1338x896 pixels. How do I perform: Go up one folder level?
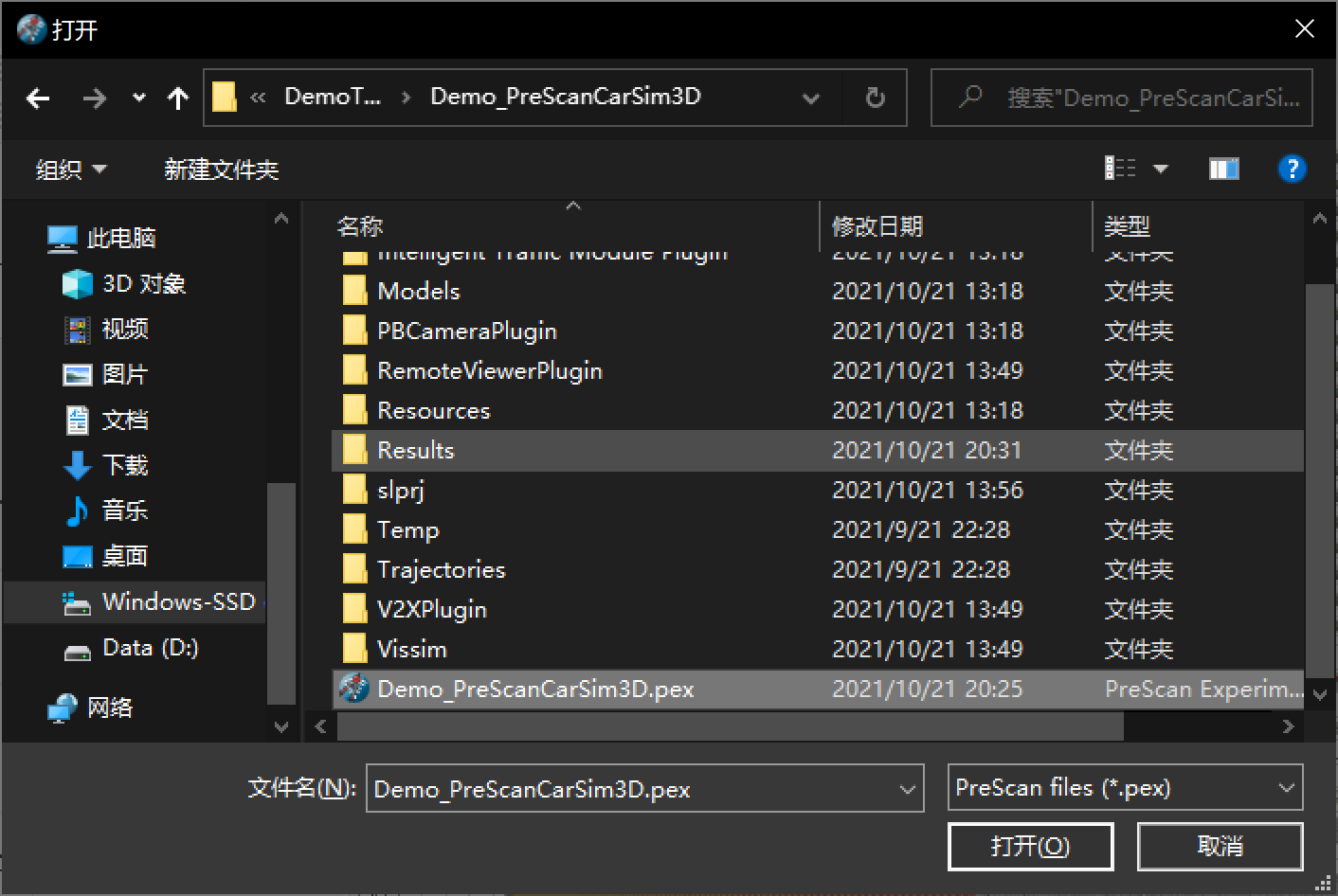(177, 98)
